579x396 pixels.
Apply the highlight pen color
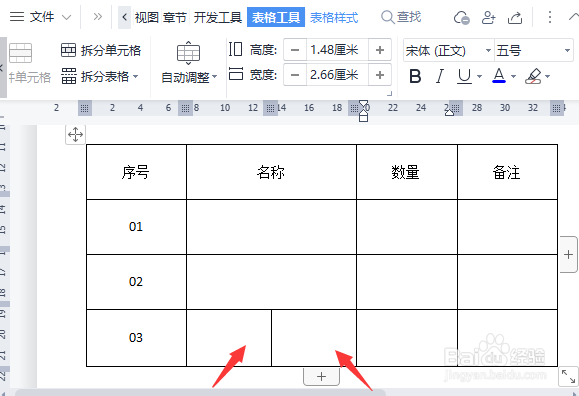533,76
